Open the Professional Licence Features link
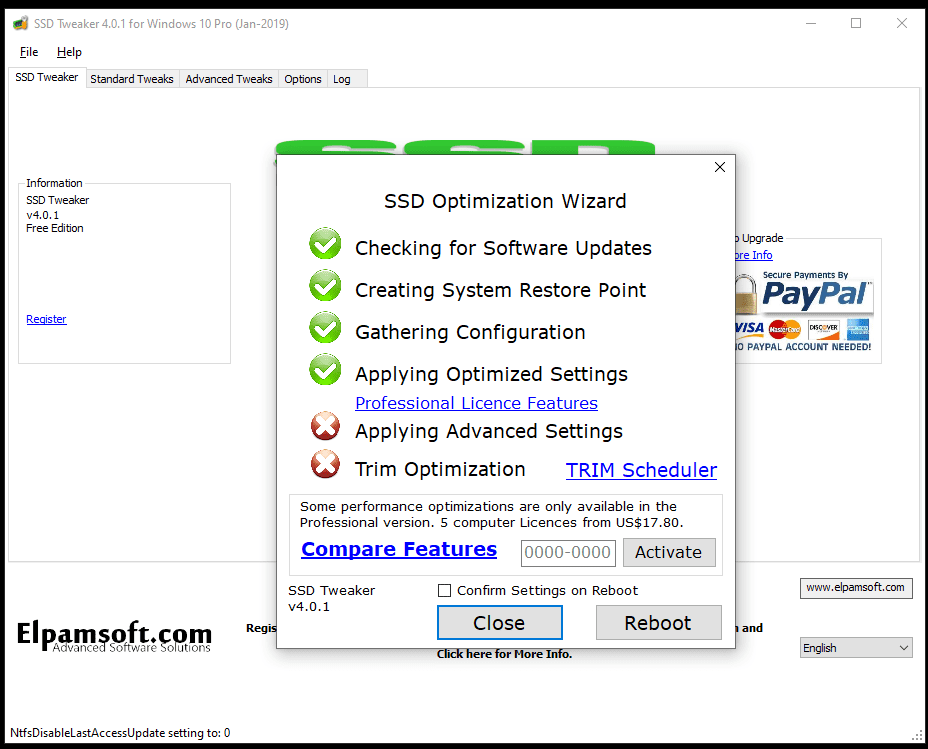 click(476, 403)
